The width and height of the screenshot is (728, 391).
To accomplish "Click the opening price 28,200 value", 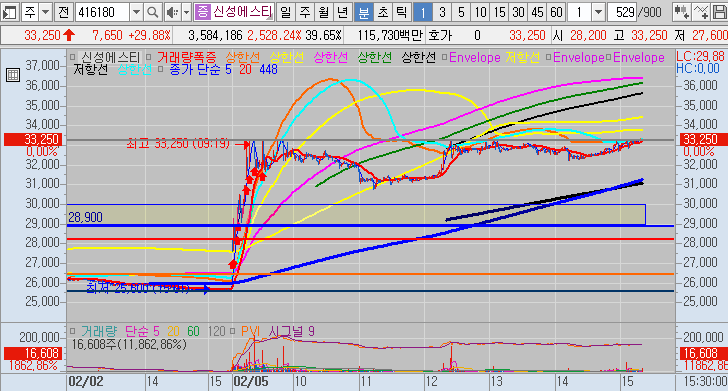I will pyautogui.click(x=589, y=35).
